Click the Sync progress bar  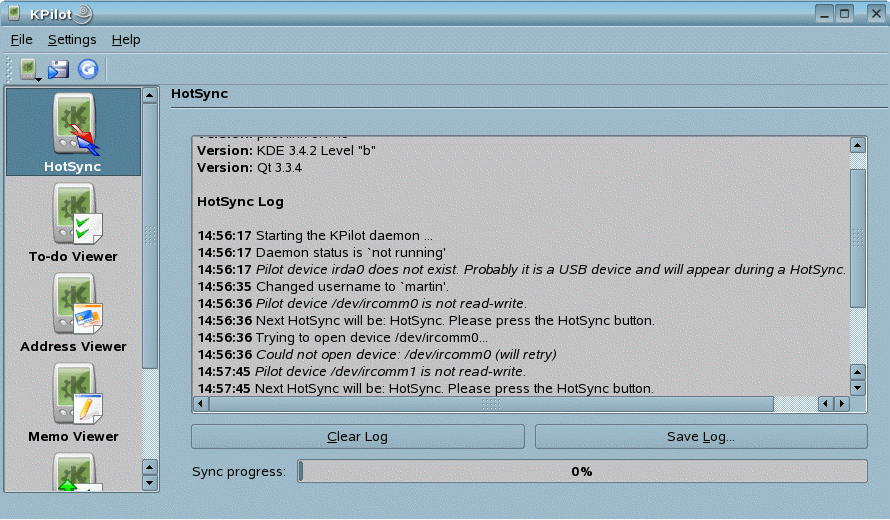(582, 471)
